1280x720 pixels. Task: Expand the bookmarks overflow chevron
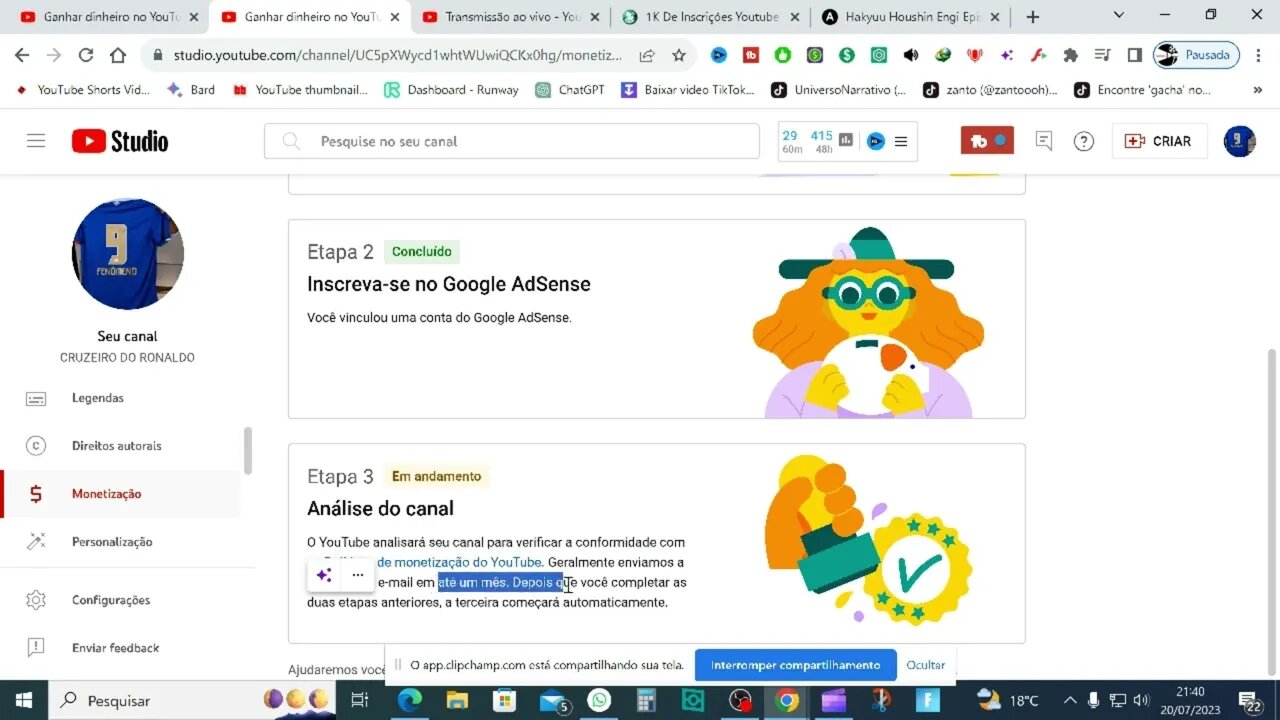[1257, 90]
